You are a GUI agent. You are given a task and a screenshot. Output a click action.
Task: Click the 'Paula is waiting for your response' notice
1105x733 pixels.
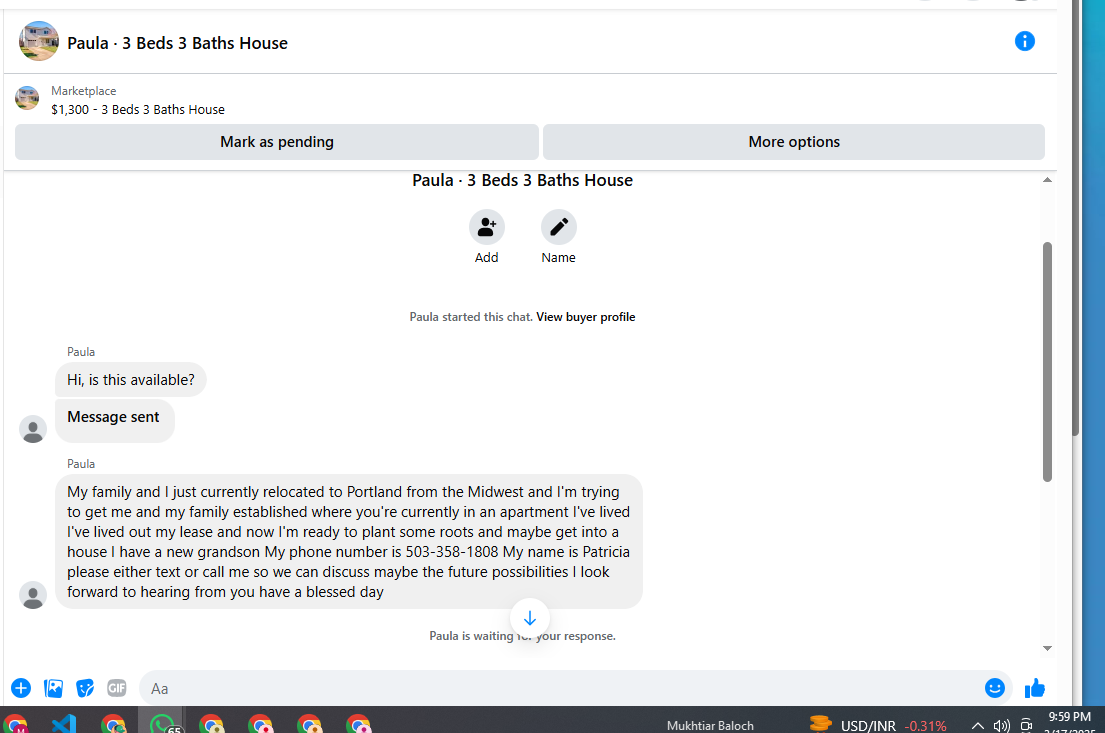(522, 636)
